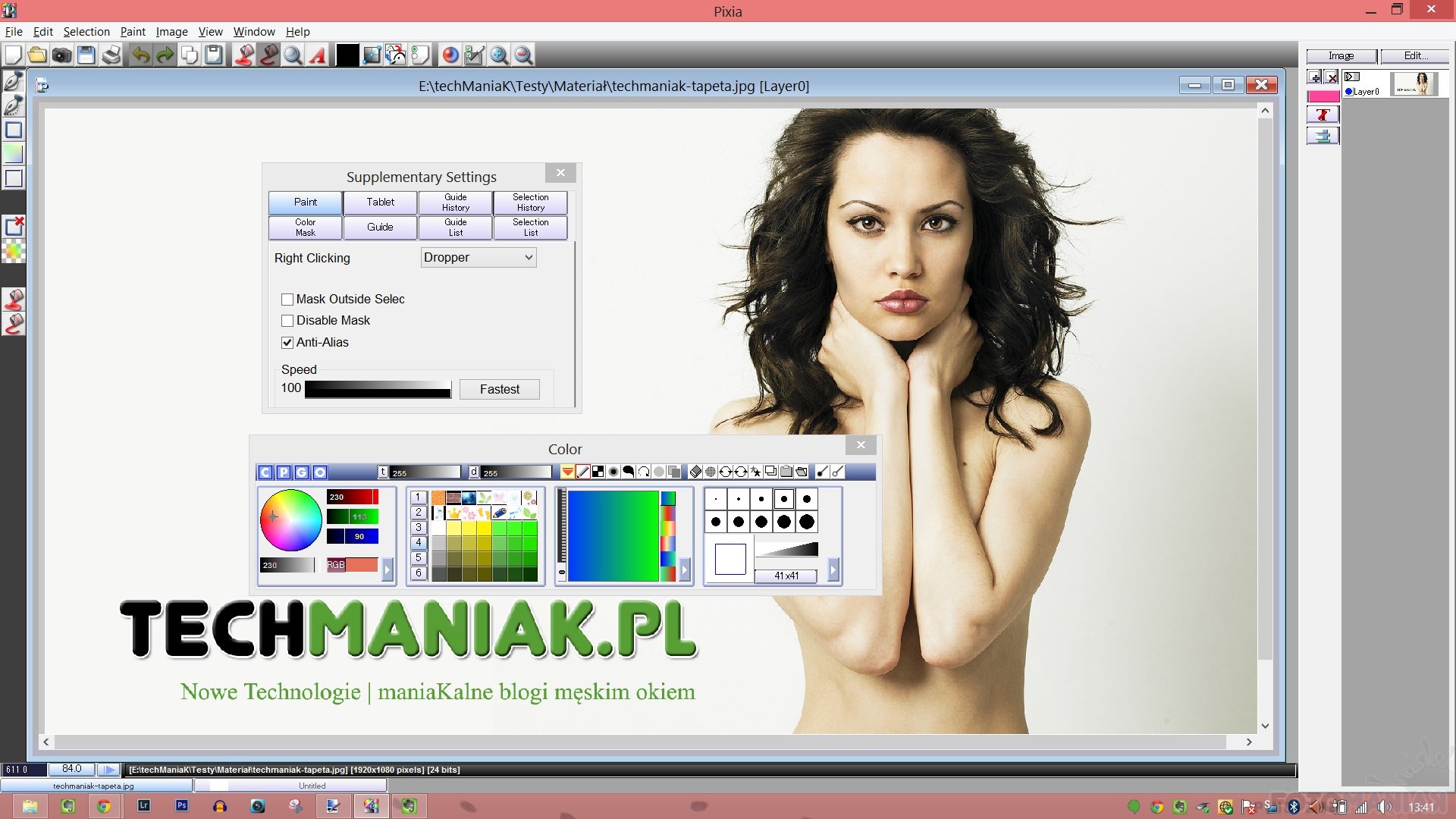Click the Edit... button in the layer panel

(1414, 55)
